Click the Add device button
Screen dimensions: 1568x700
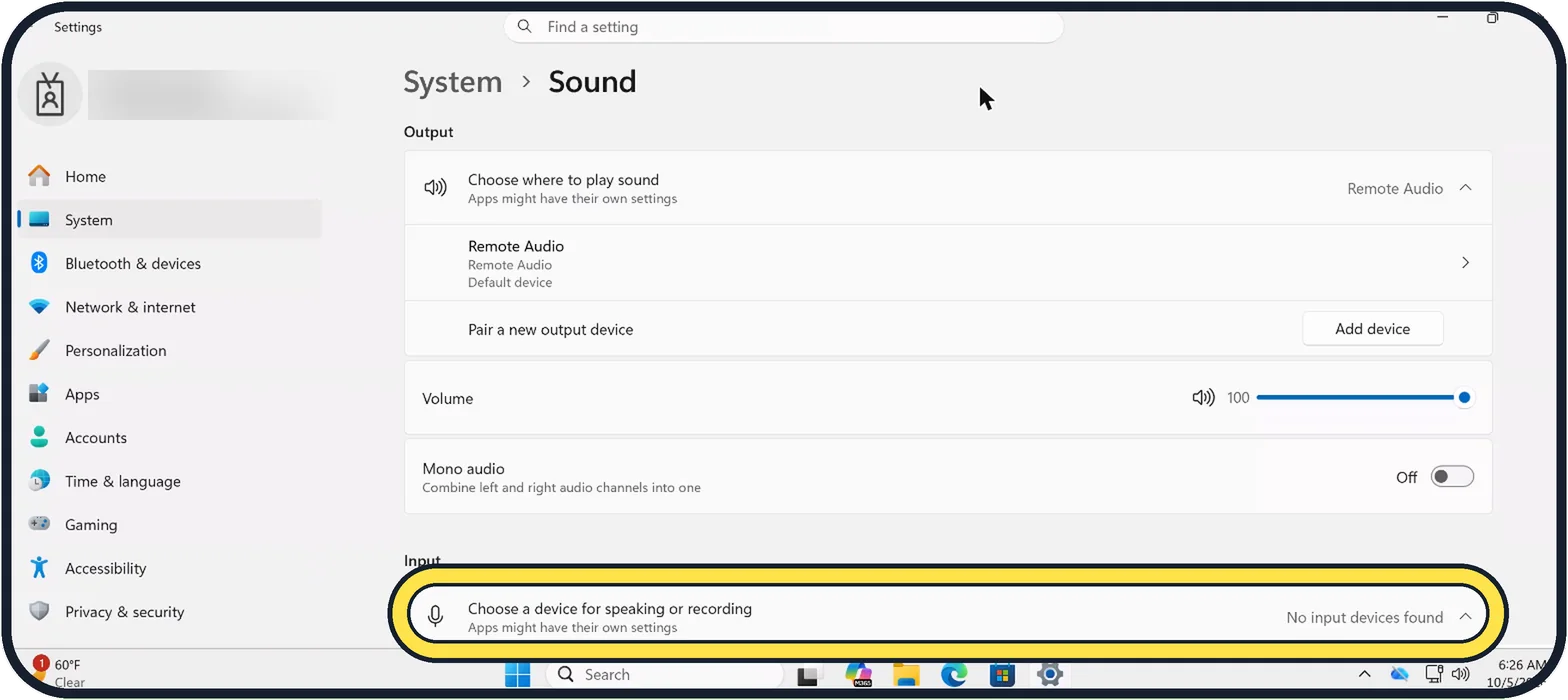pyautogui.click(x=1372, y=329)
